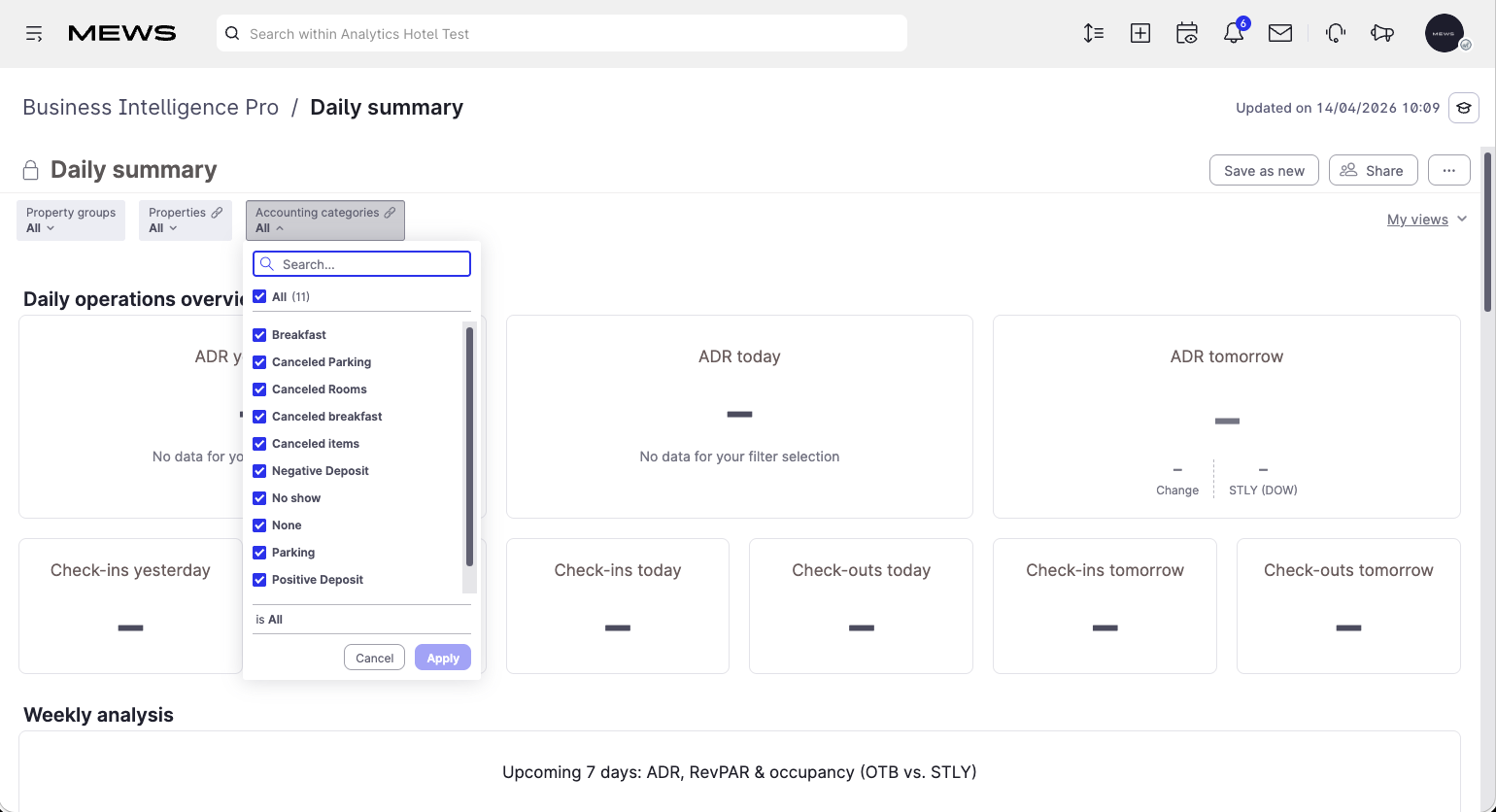The image size is (1496, 812).
Task: Open the calendar view icon
Action: [1187, 33]
